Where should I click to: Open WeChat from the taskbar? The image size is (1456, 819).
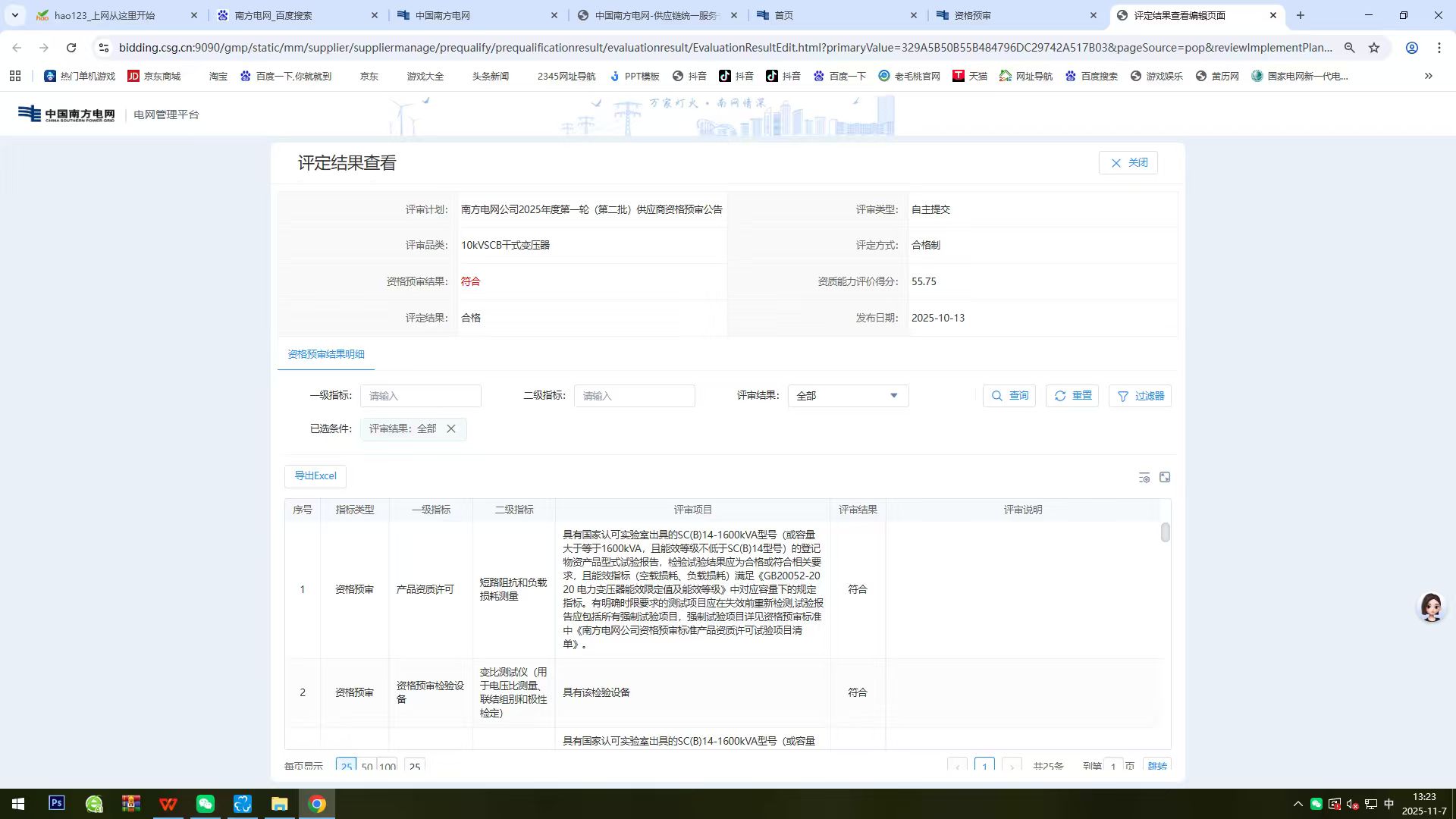click(206, 804)
